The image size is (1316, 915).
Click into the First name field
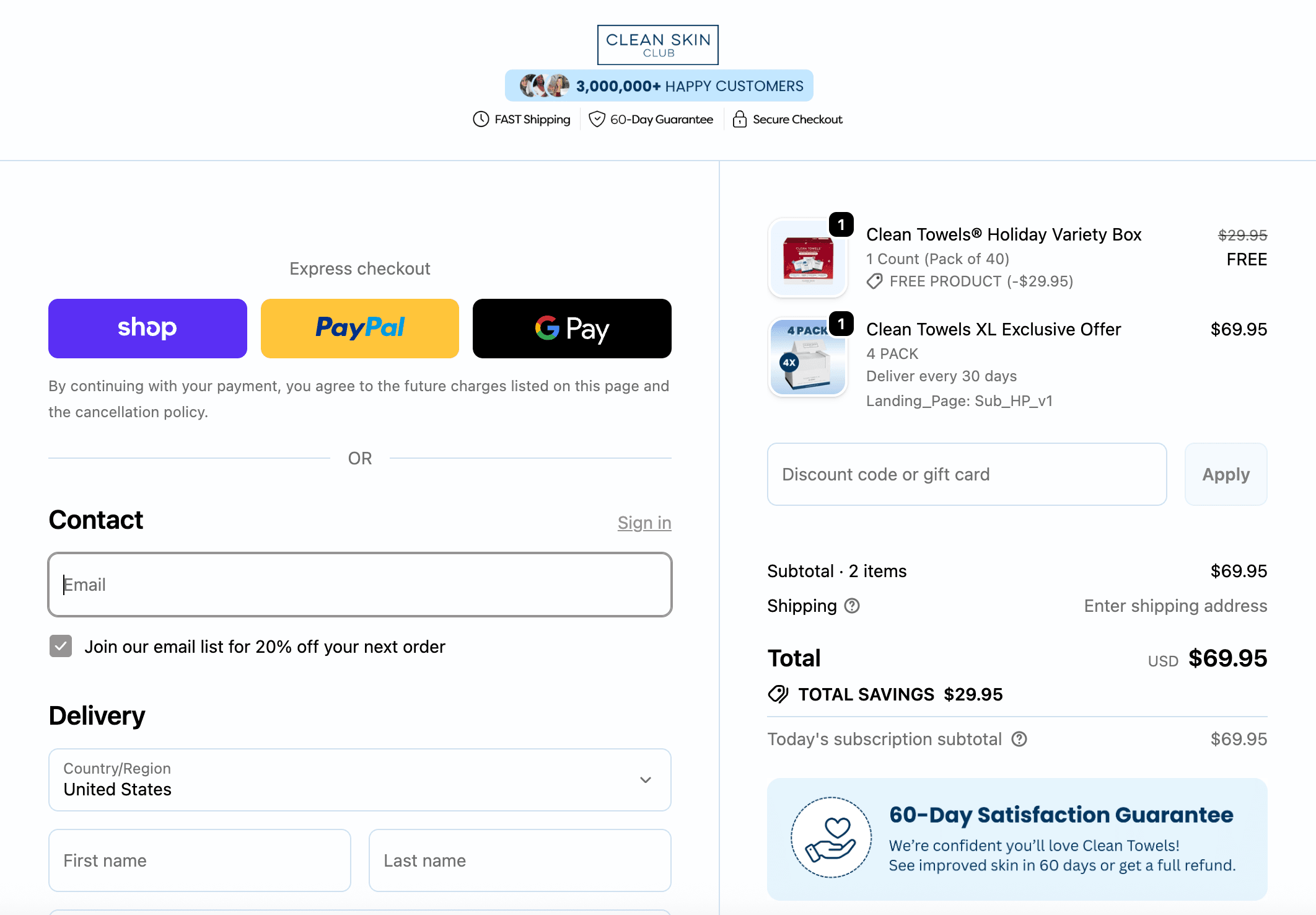point(200,860)
